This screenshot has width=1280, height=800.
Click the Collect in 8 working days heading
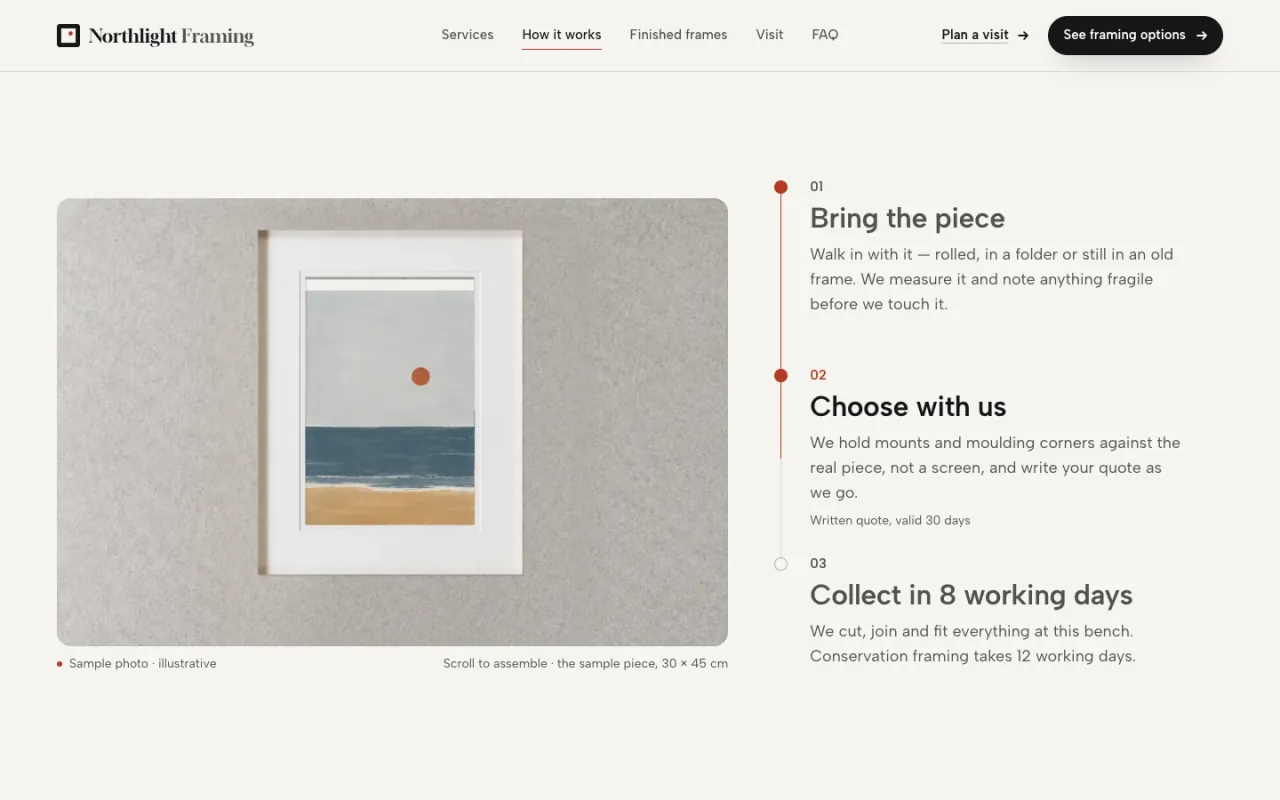pyautogui.click(x=971, y=595)
